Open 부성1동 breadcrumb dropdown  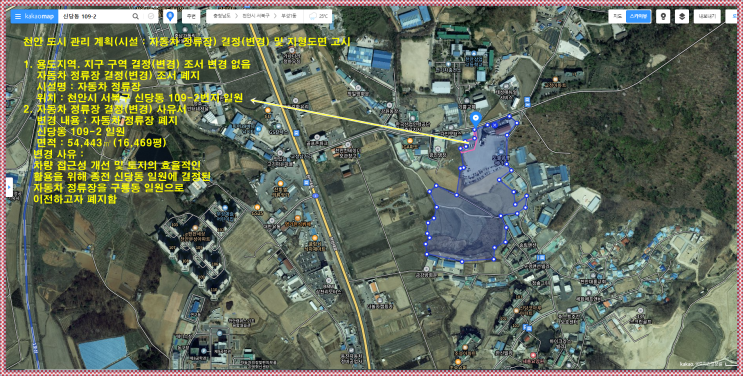(x=289, y=16)
